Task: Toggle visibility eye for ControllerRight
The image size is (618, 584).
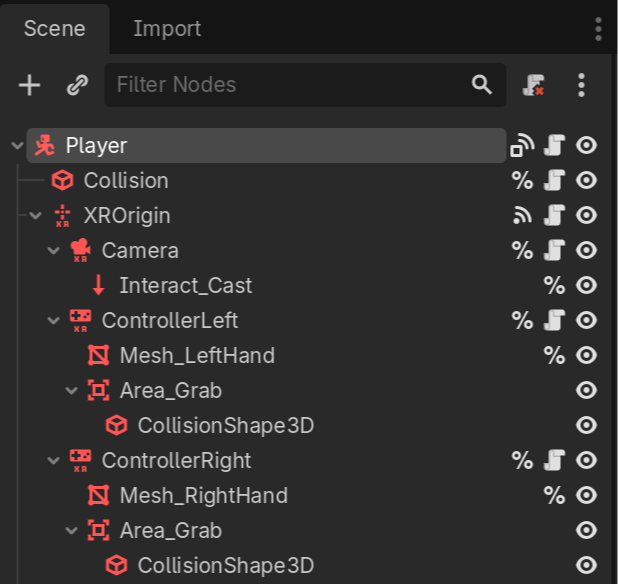Action: [587, 460]
